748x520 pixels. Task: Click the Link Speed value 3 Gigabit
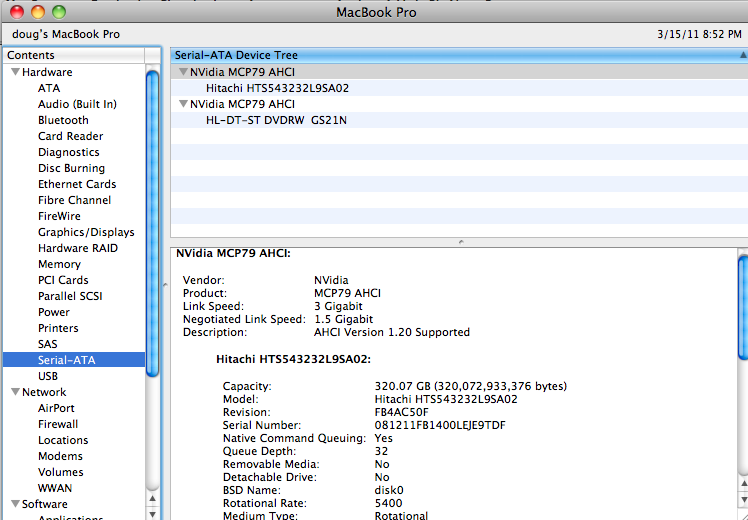[338, 306]
